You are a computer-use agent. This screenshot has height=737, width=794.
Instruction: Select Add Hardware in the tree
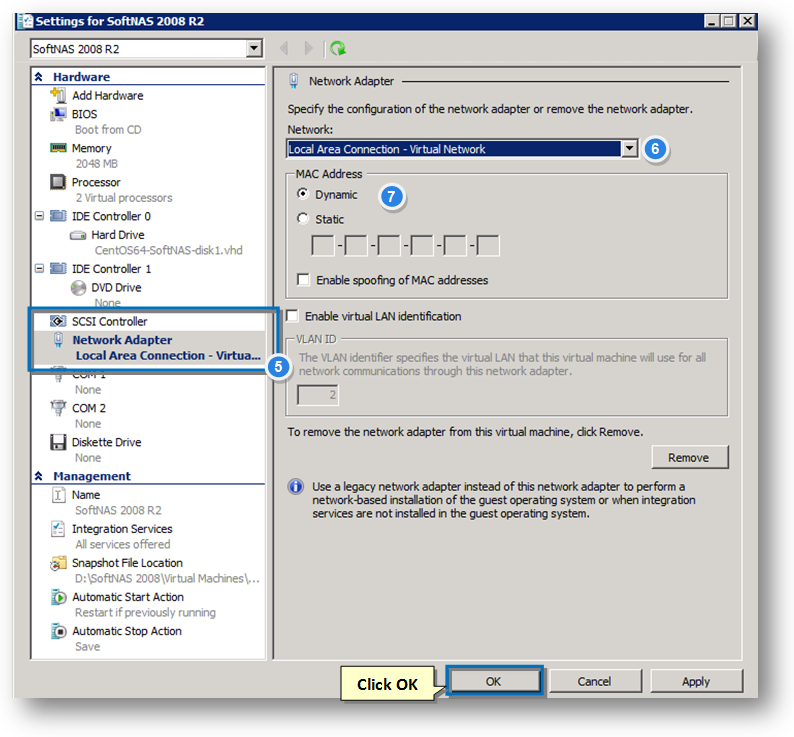(107, 95)
